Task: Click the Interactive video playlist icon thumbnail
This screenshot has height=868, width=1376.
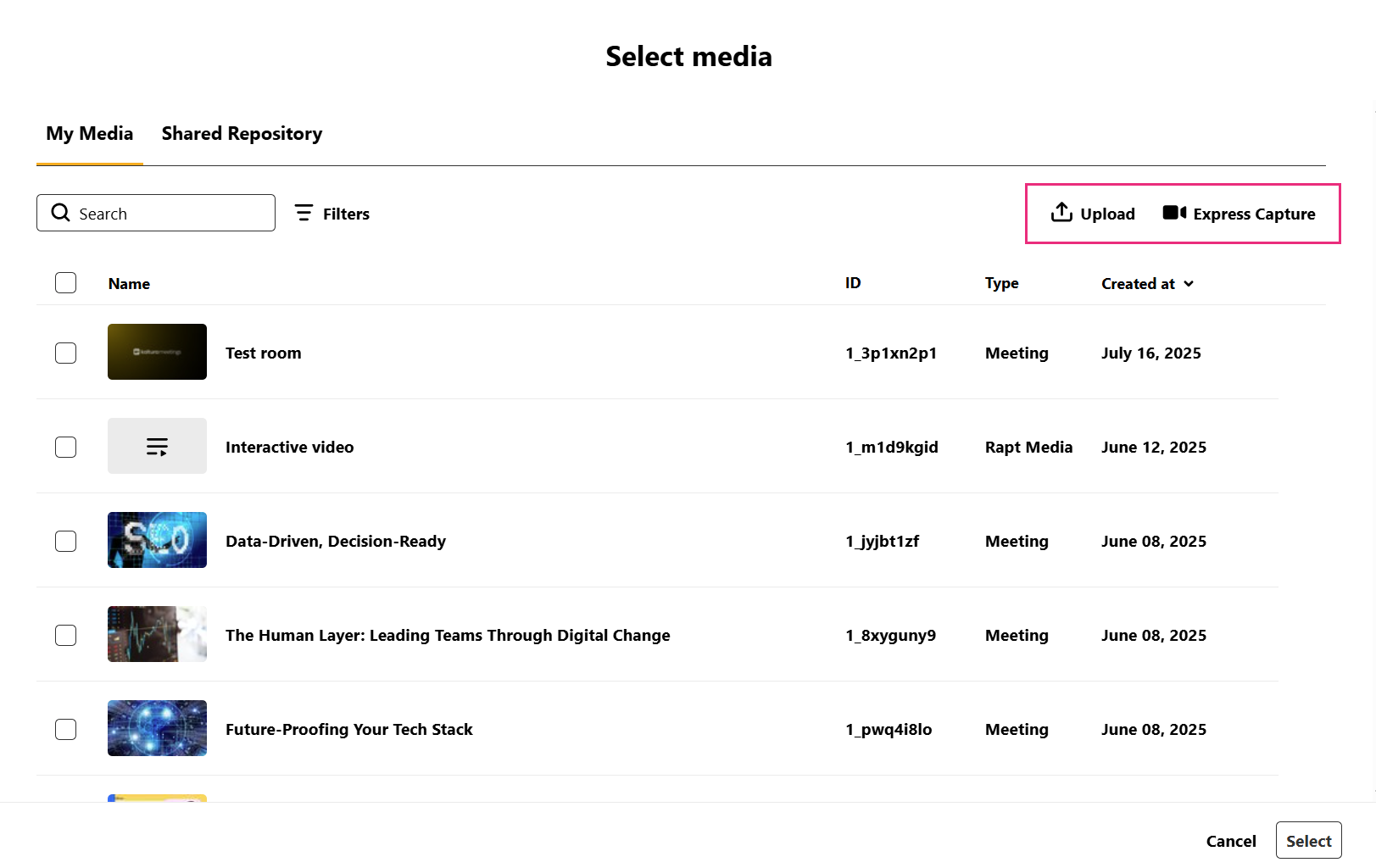Action: pos(157,447)
